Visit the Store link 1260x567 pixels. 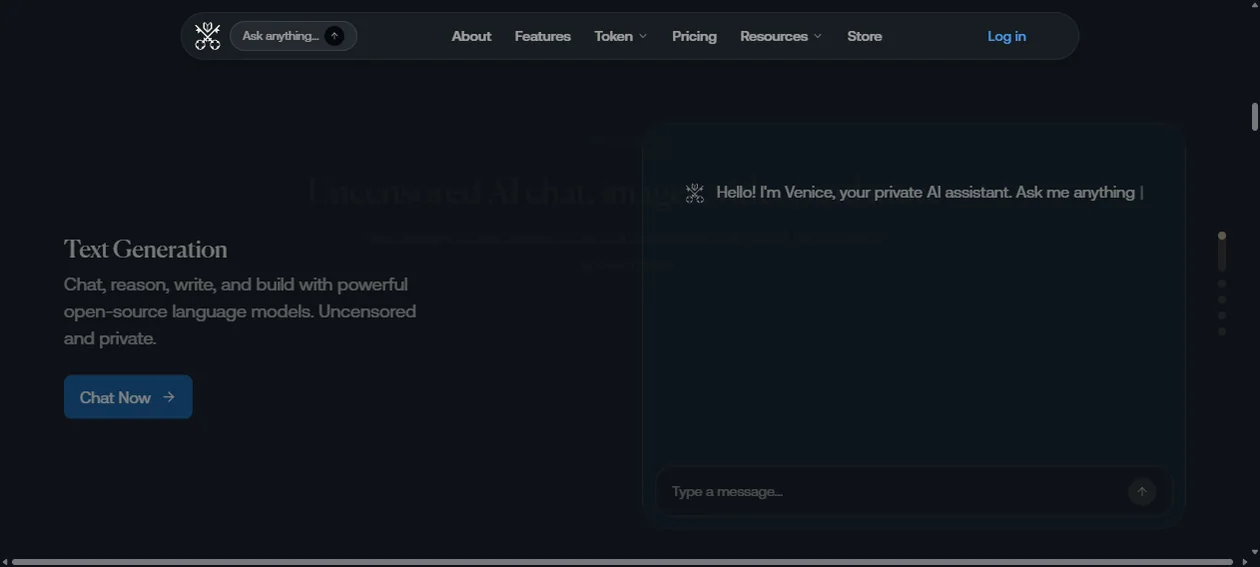click(x=864, y=36)
